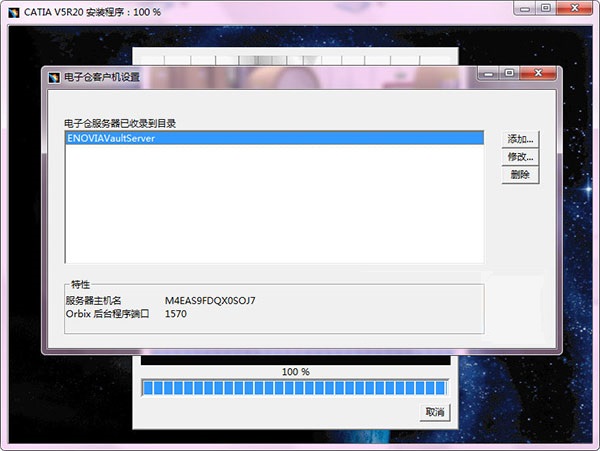Click the 电子仓客户机设置 dialog title icon

(x=54, y=78)
